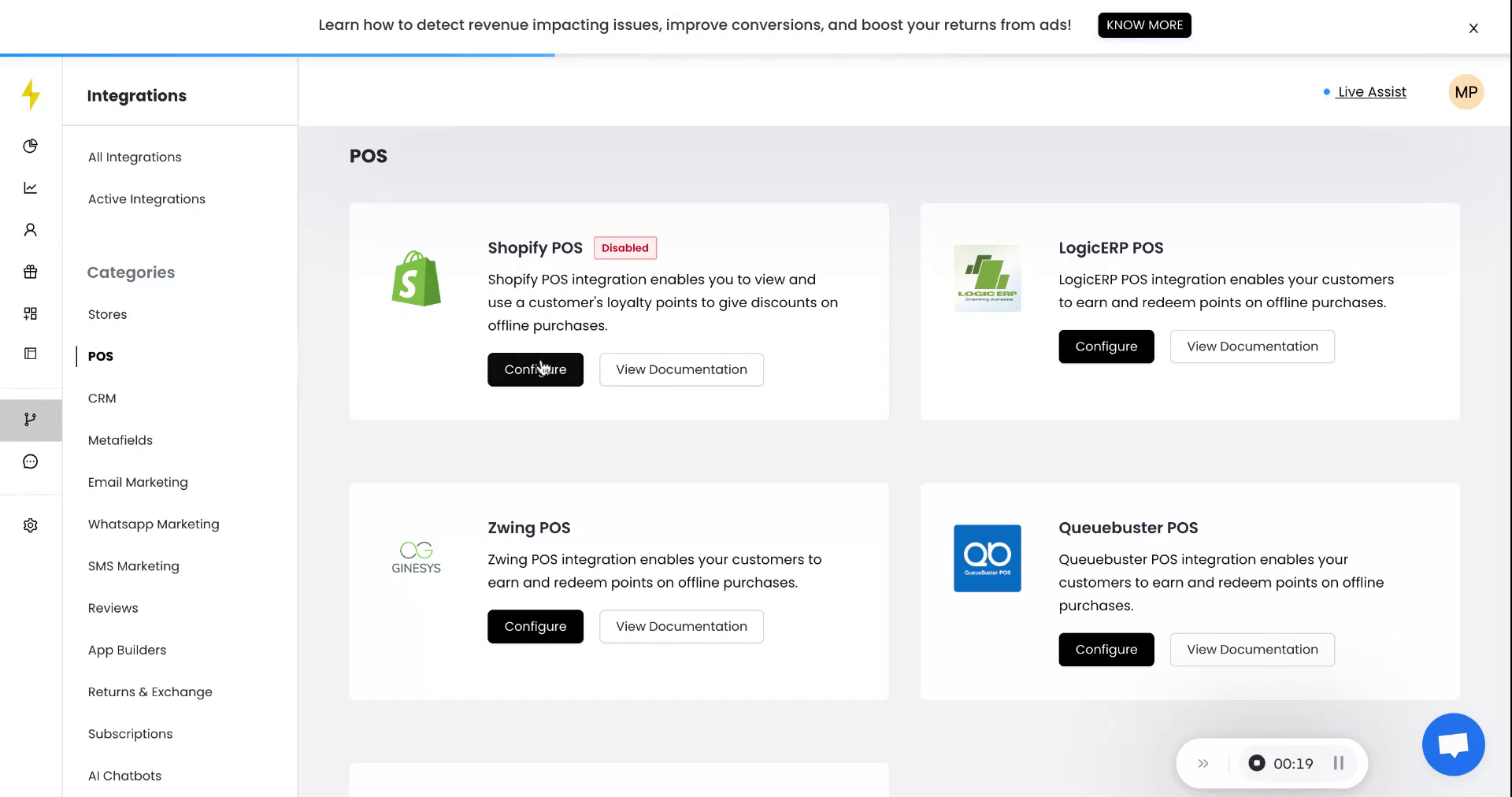
Task: Open Active Integrations
Action: 146,198
